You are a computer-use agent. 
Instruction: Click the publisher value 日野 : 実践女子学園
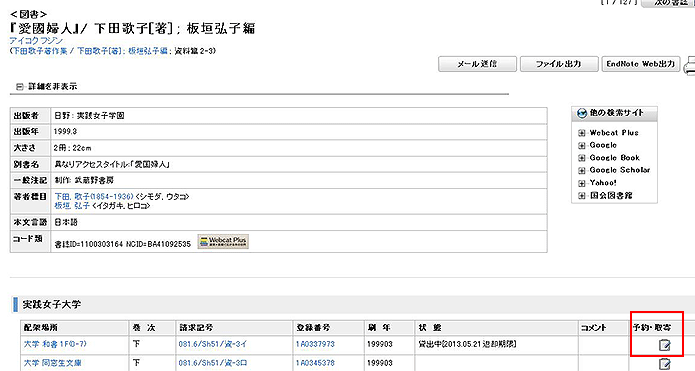coord(89,116)
